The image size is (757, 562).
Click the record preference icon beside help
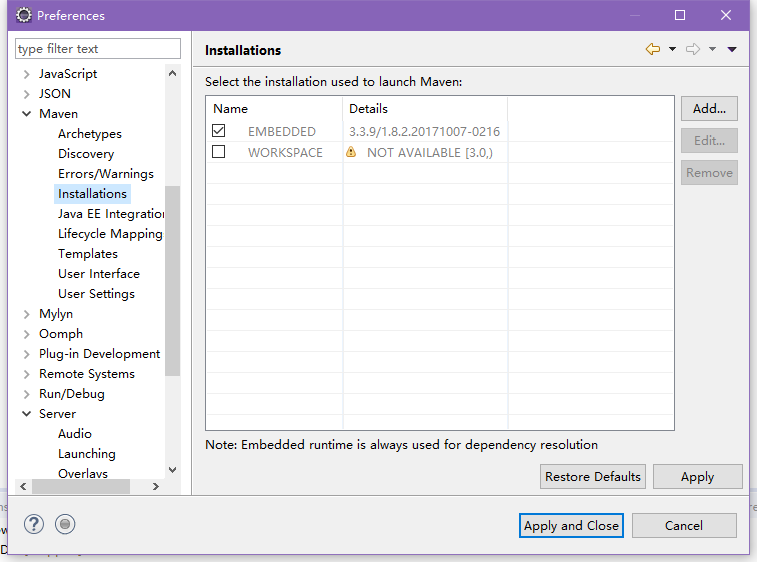click(65, 524)
